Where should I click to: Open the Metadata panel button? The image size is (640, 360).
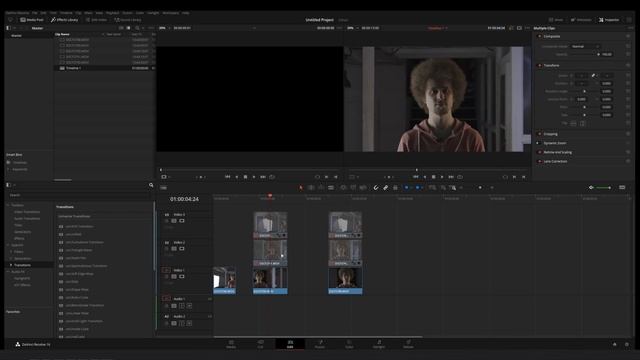coord(581,20)
